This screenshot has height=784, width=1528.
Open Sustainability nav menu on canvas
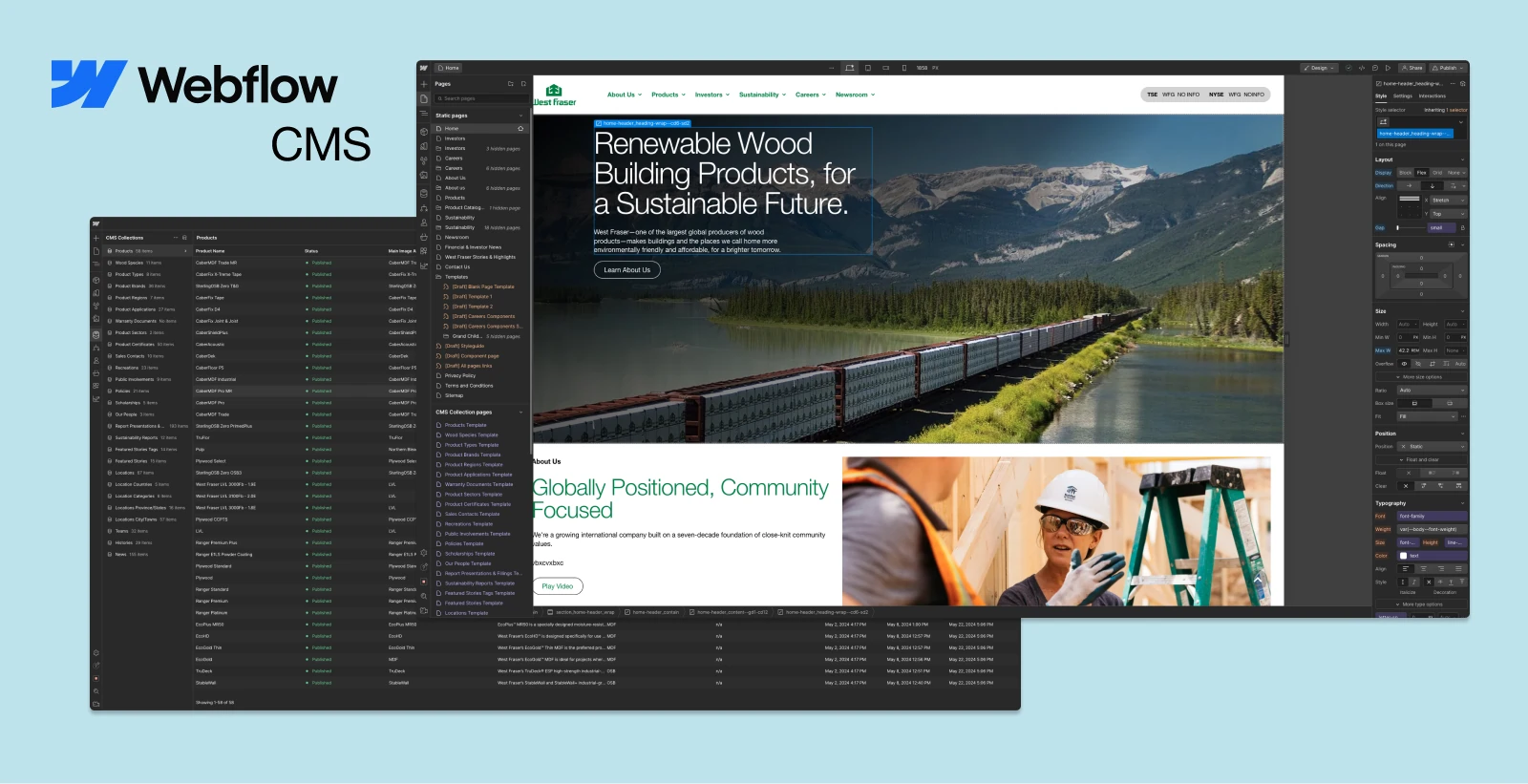pos(762,95)
